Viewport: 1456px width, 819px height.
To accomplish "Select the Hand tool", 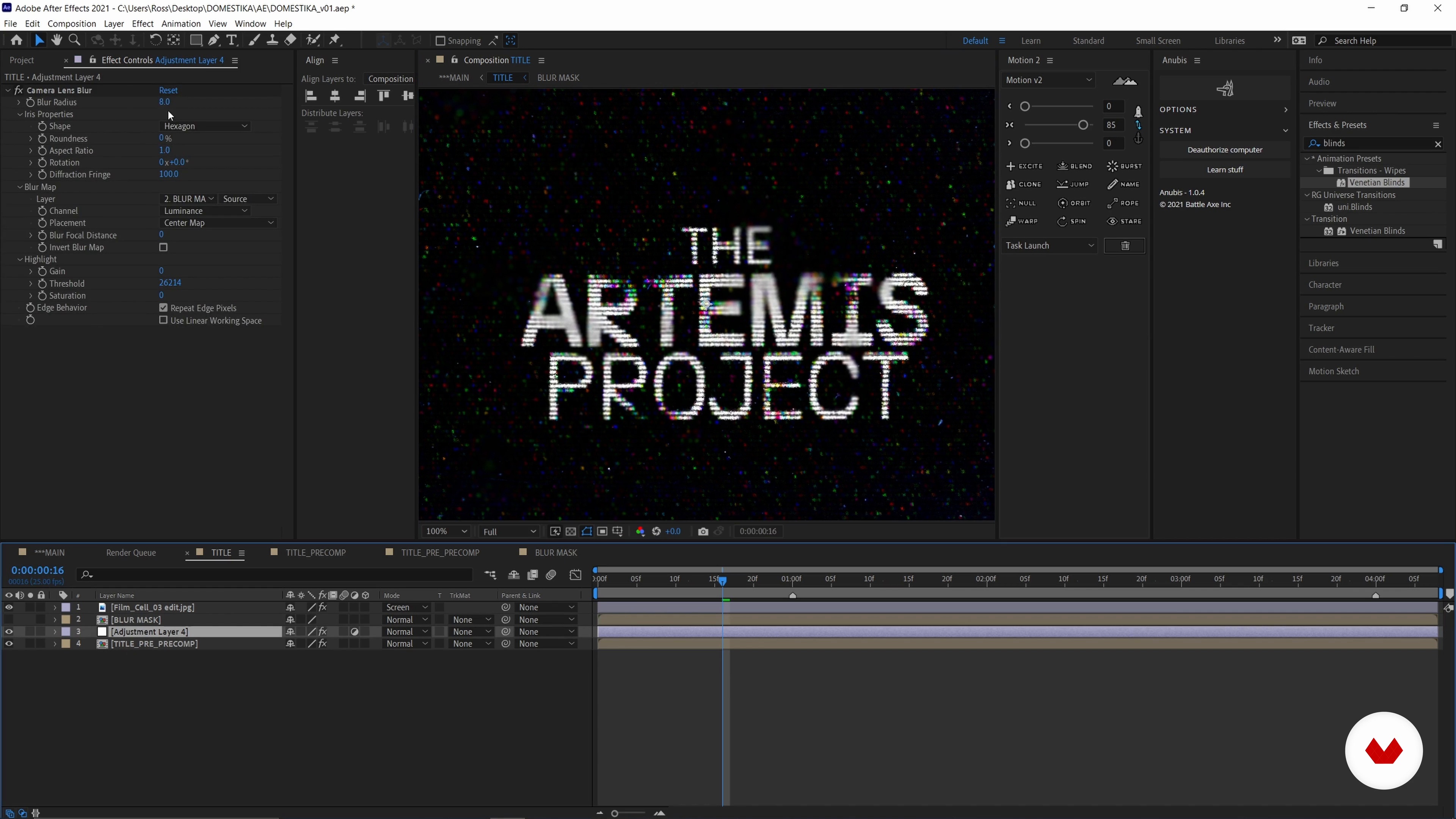I will pyautogui.click(x=56, y=40).
